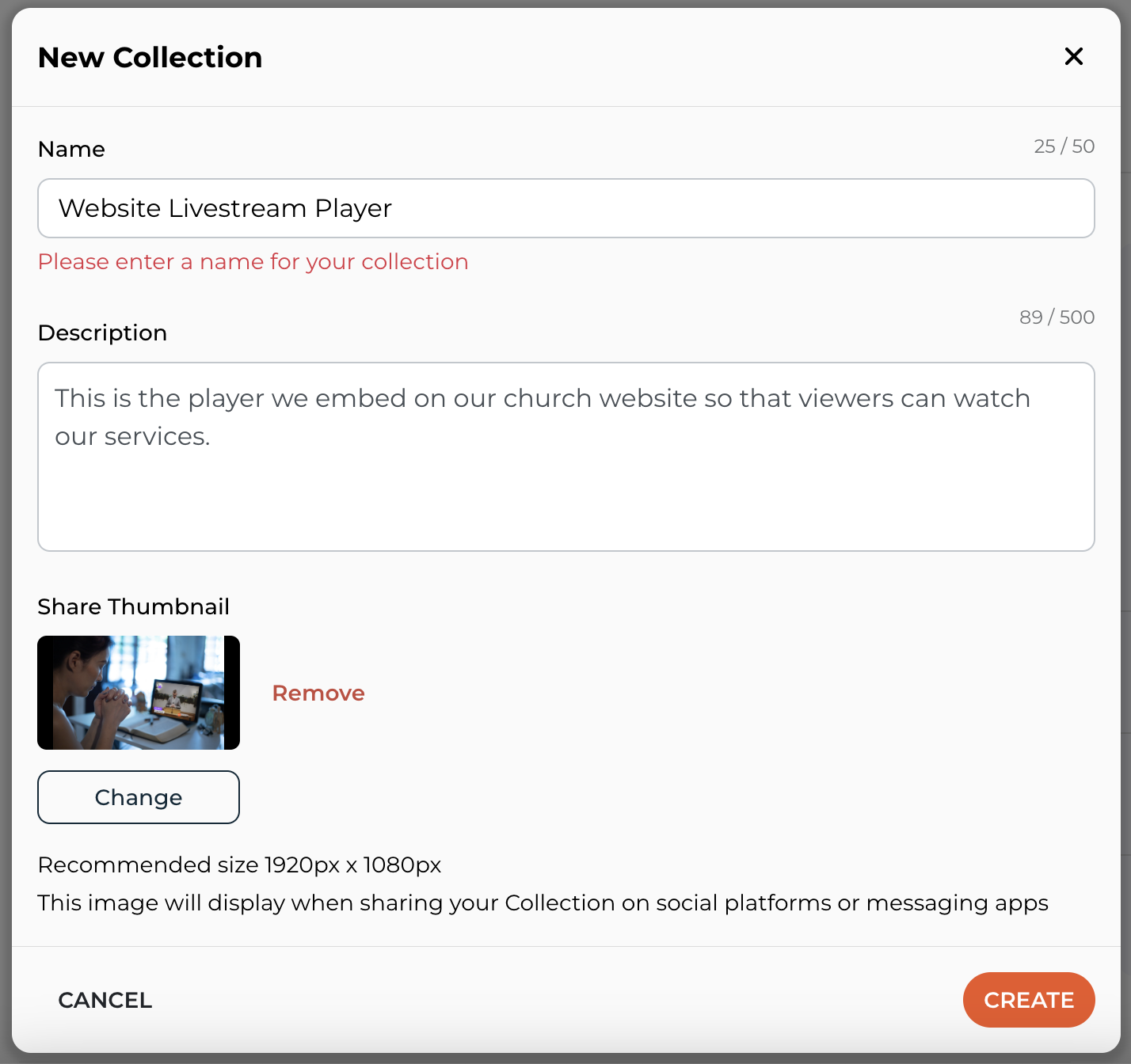Click the 89/500 description character counter
This screenshot has height=1064, width=1131.
(1057, 317)
